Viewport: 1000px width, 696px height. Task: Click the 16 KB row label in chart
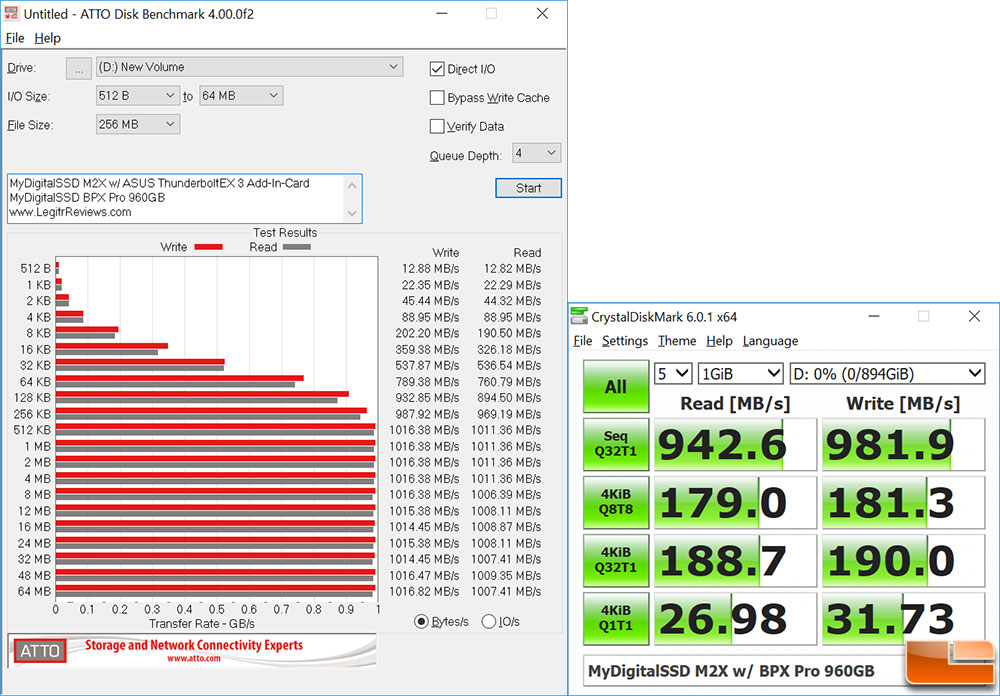(35, 350)
